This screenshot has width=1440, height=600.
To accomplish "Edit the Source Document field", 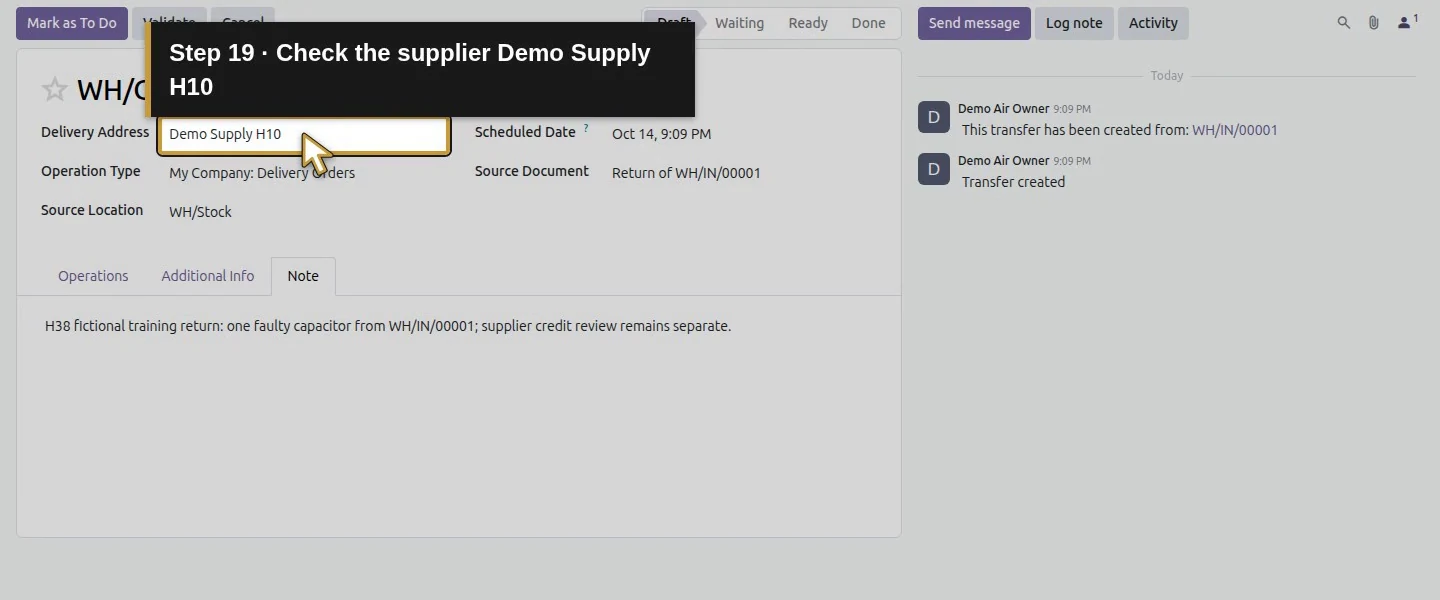I will pos(686,173).
